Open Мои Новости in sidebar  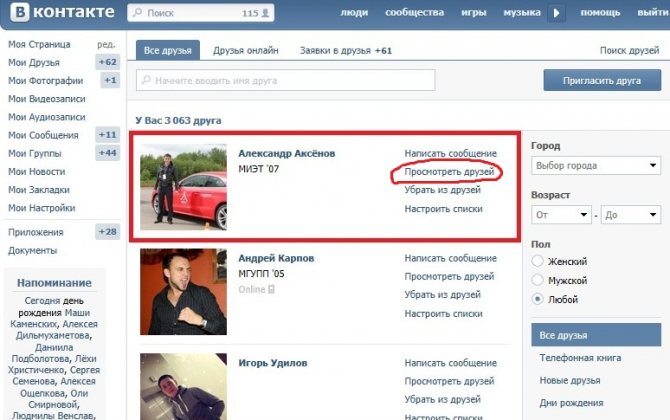pyautogui.click(x=37, y=171)
